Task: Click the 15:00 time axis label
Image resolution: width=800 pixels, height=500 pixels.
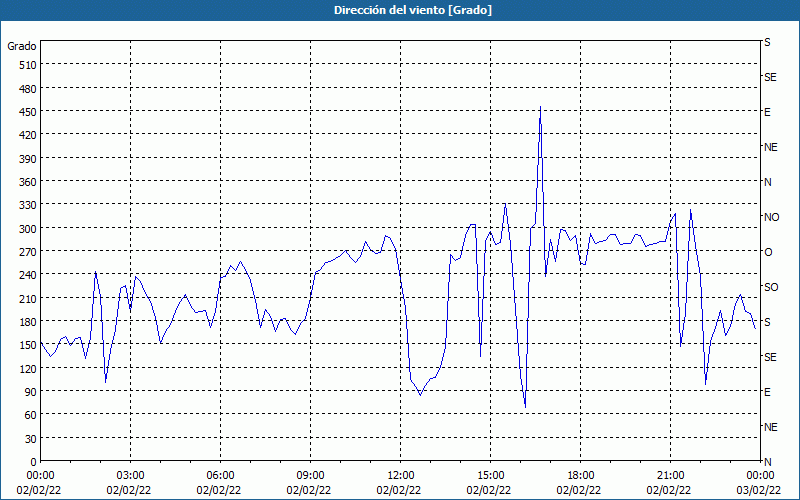Action: coord(490,476)
